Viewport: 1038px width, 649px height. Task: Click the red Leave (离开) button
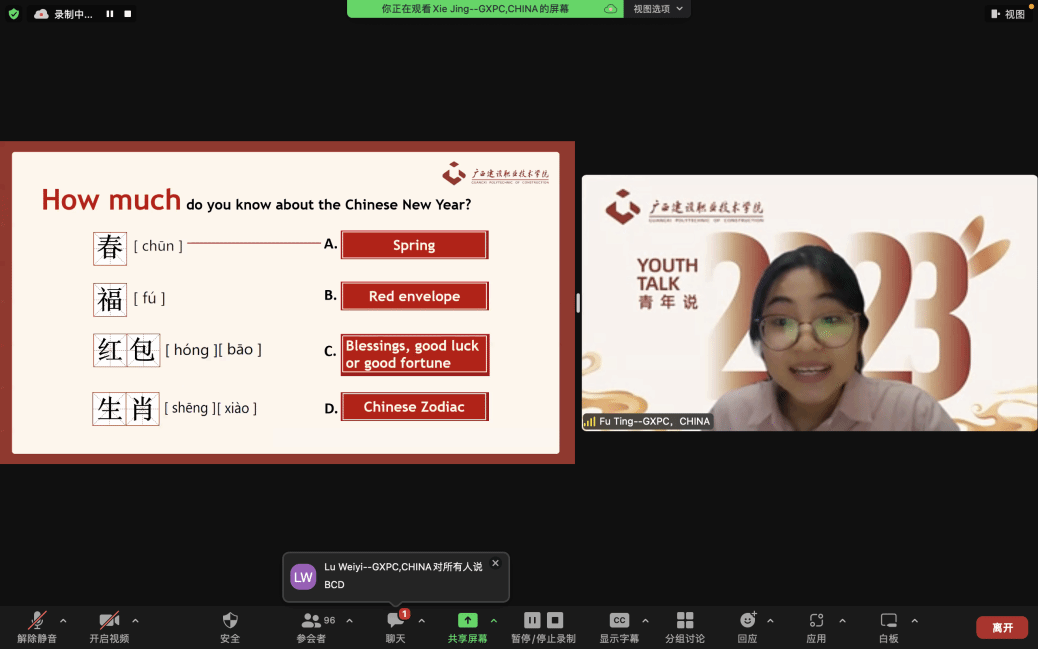1001,628
